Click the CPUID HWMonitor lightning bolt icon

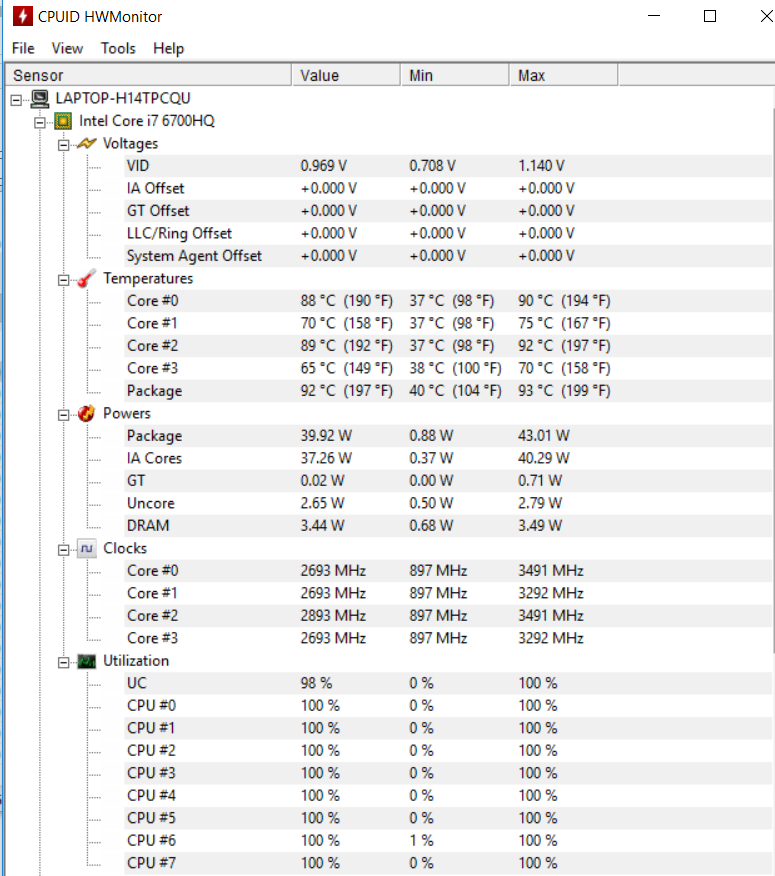click(x=22, y=16)
